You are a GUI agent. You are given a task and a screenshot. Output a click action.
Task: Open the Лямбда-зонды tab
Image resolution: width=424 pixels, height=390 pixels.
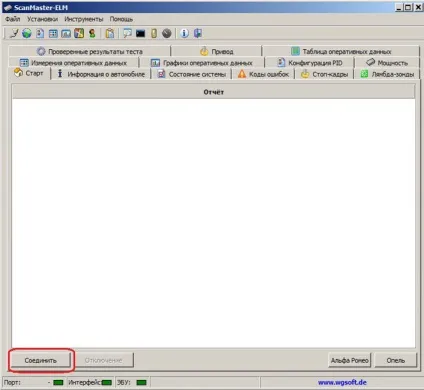tap(387, 74)
